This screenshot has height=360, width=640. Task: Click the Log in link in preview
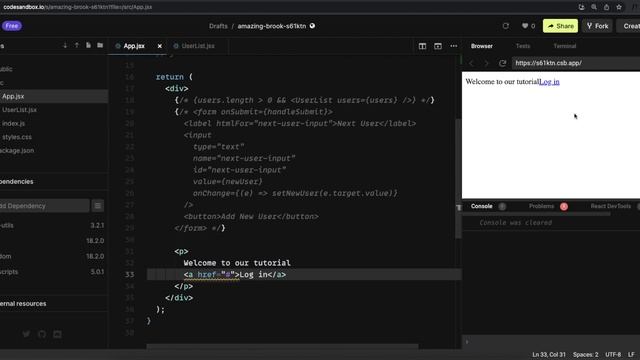(549, 82)
